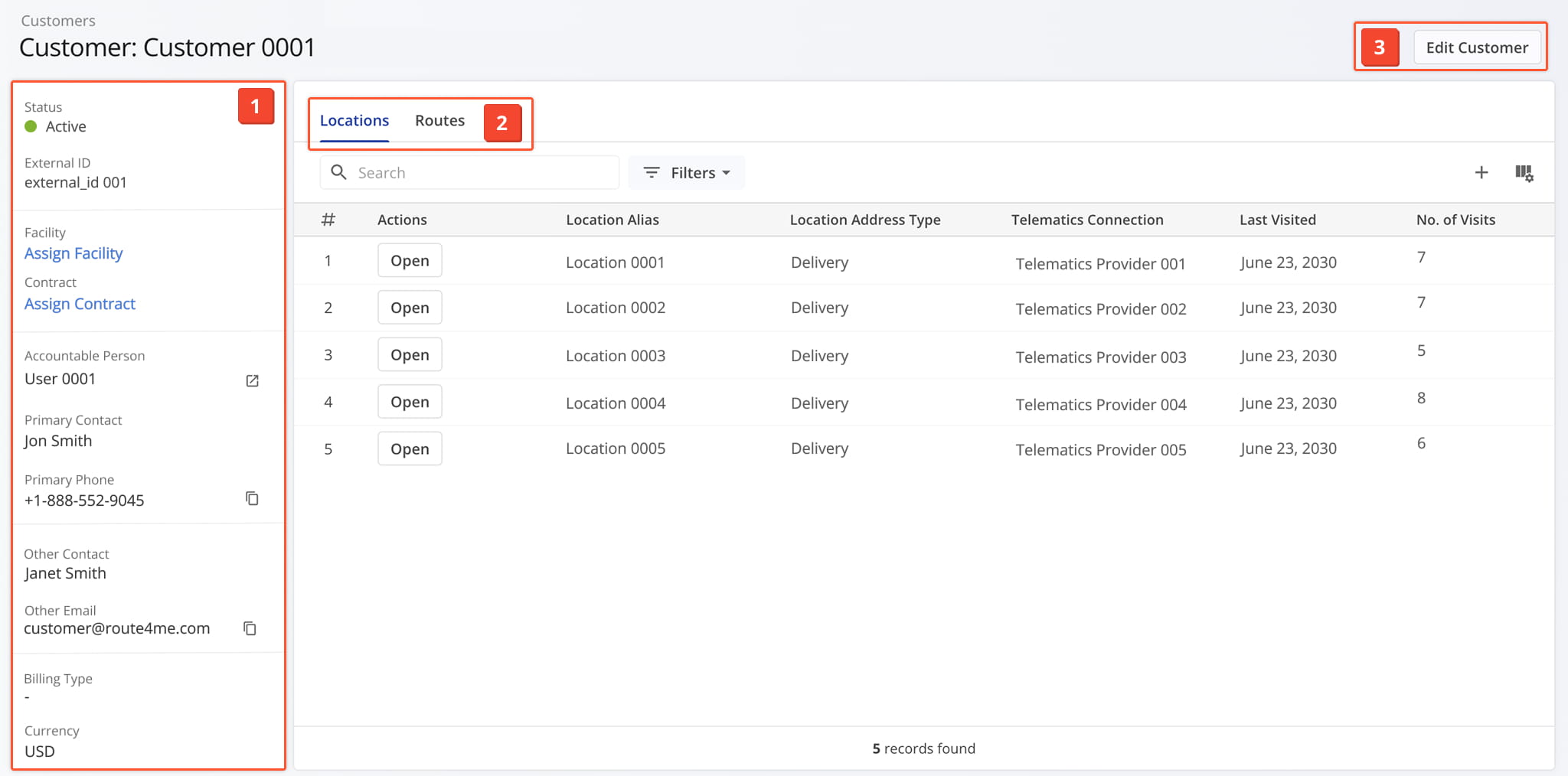
Task: Click the search magnifier icon
Action: tap(338, 172)
